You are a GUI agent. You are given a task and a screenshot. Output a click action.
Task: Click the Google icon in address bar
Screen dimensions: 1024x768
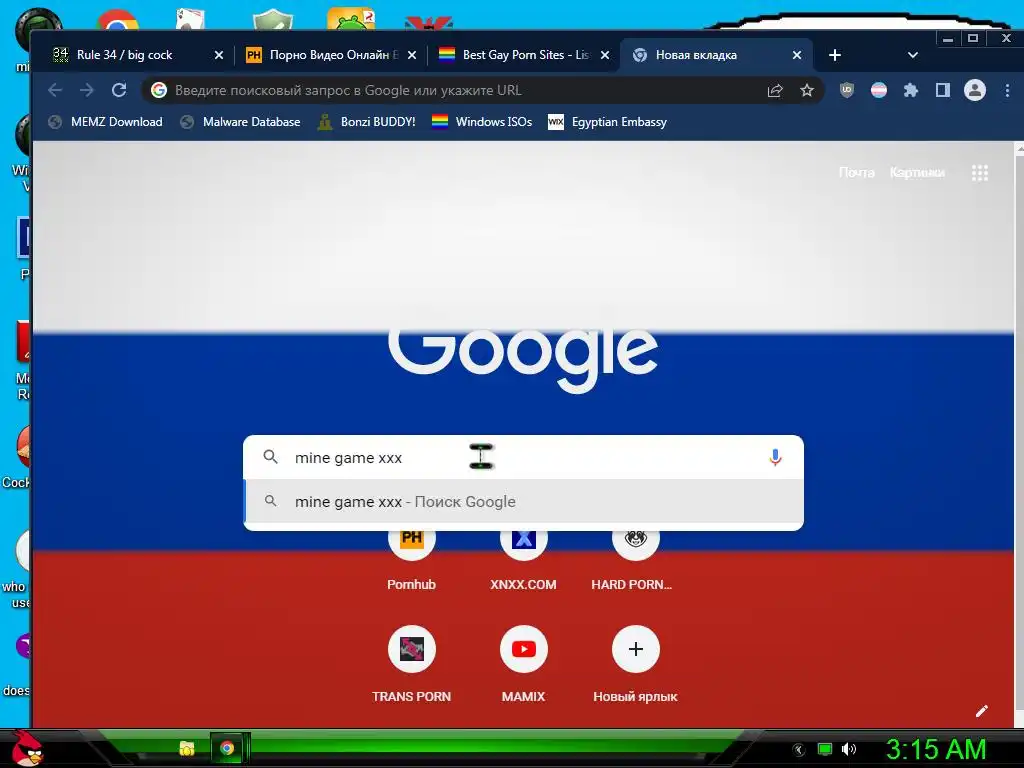[159, 90]
